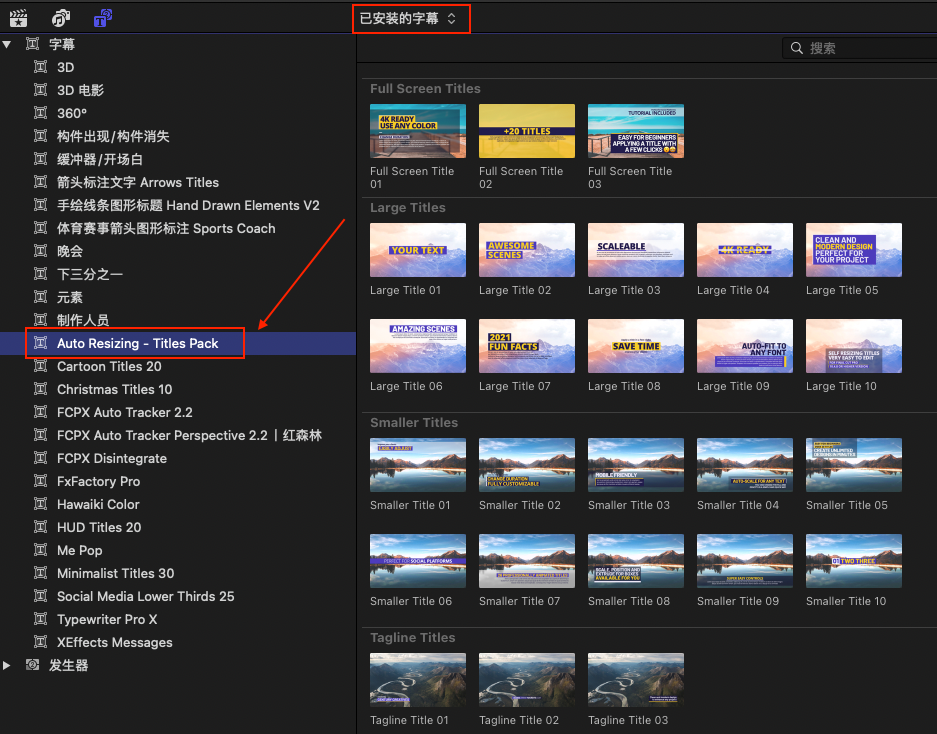Select FCPX Disintegrate category
Screen dimensions: 937x734
[112, 458]
